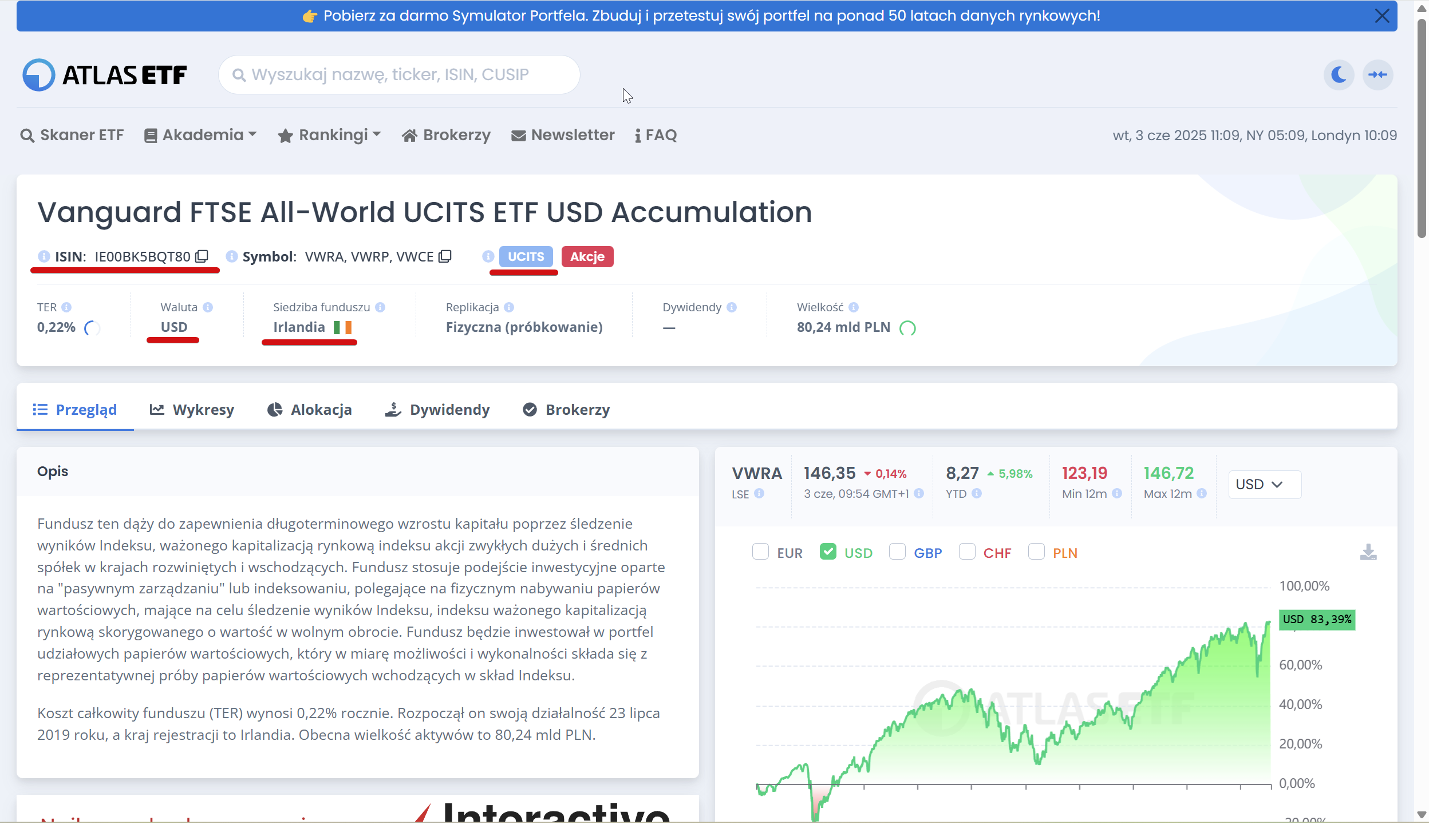This screenshot has height=840, width=1429.
Task: Click the ETF search input field
Action: point(399,75)
